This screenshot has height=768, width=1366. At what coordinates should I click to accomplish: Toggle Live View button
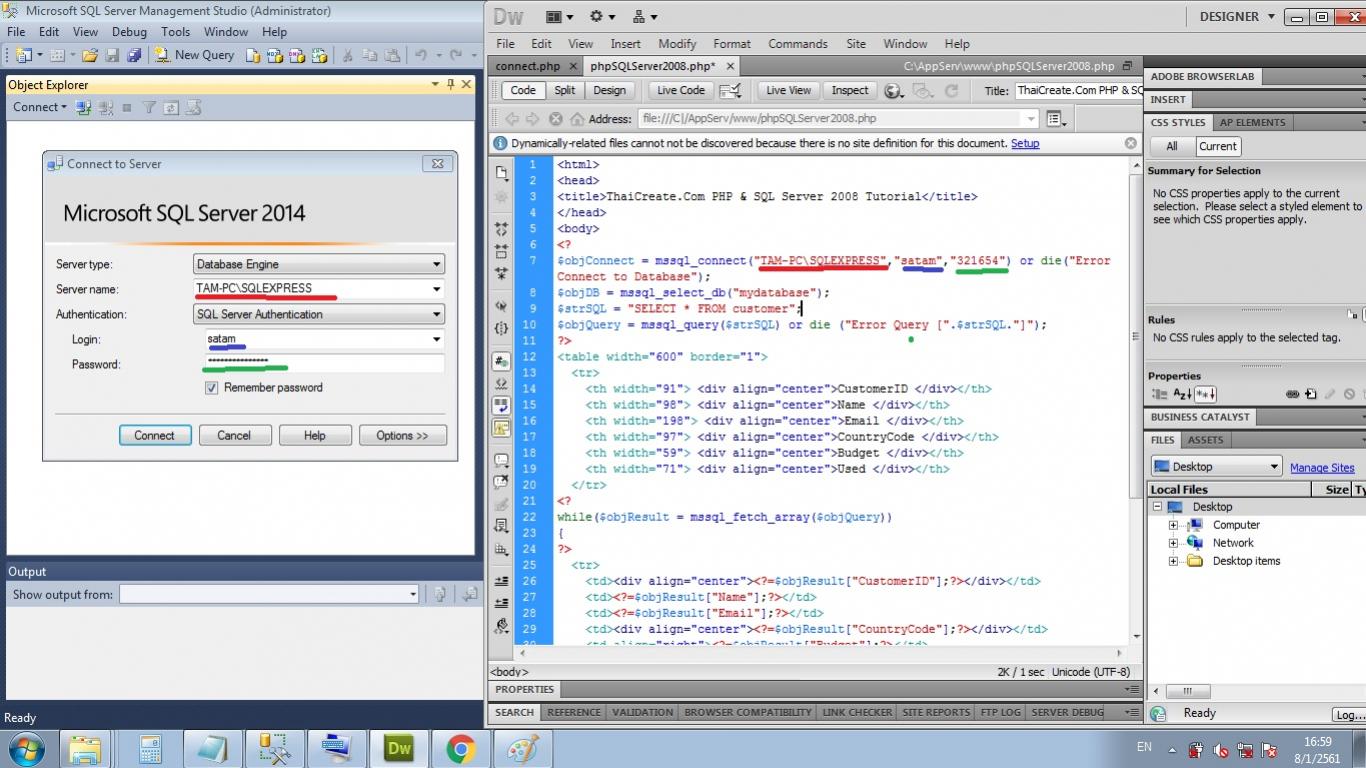[788, 90]
